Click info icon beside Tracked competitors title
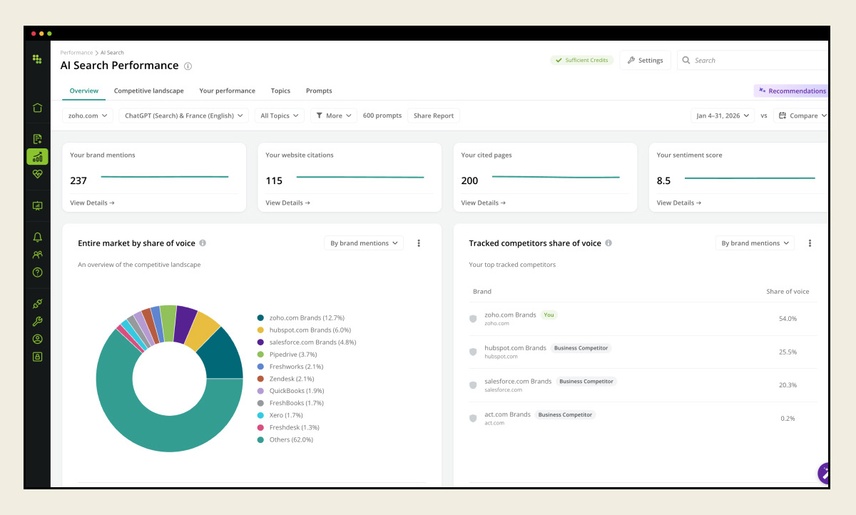Screen dimensions: 856x515 pyautogui.click(x=608, y=243)
